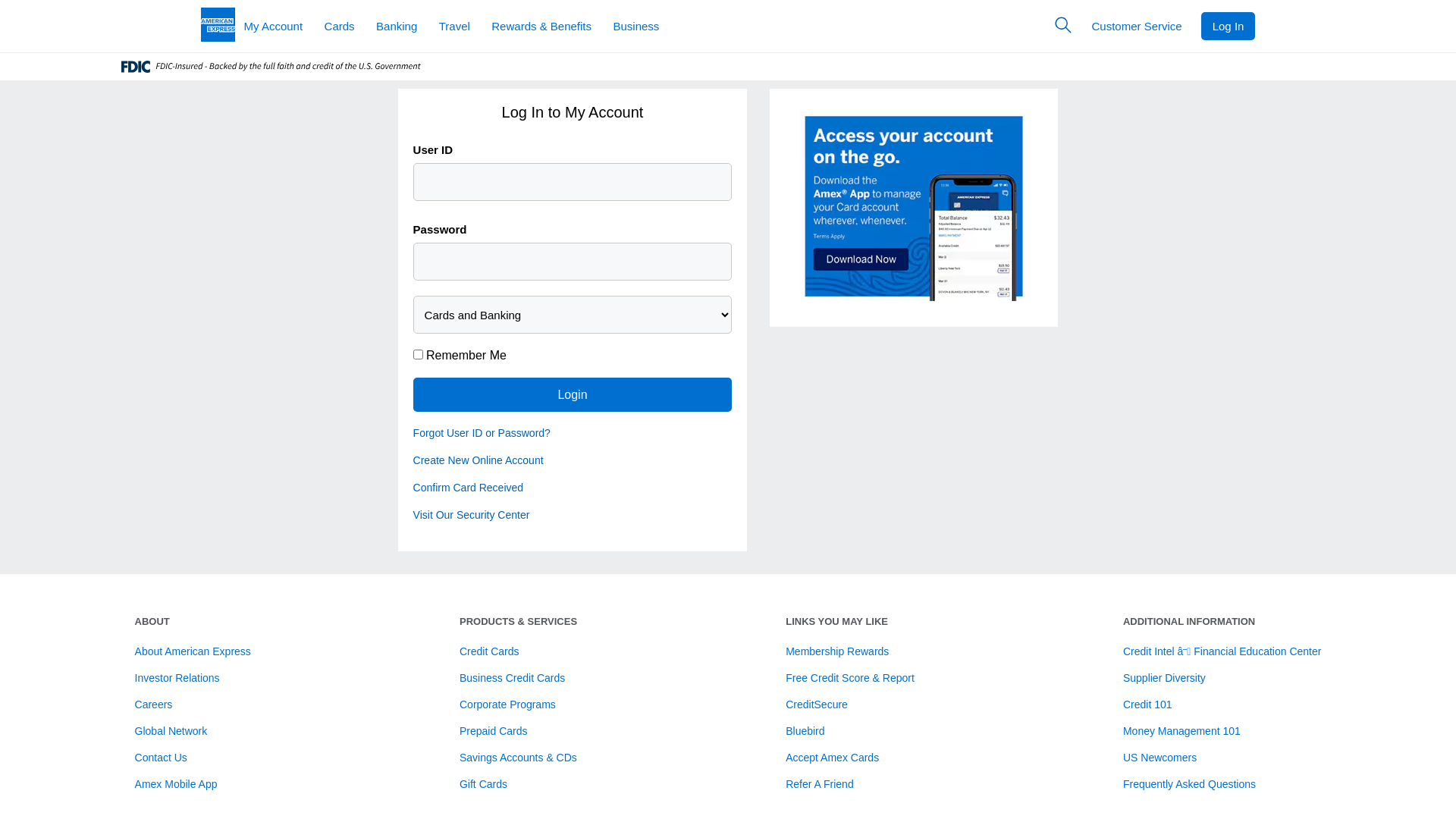The height and width of the screenshot is (819, 1456).
Task: Open the Amex Mobile App footer link
Action: click(175, 784)
